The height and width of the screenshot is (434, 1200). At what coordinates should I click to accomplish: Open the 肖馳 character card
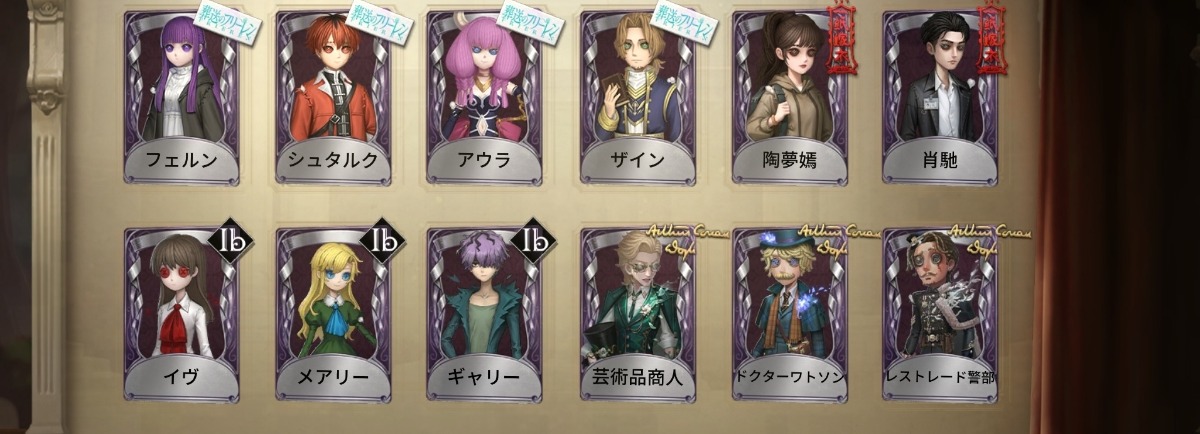[940, 97]
